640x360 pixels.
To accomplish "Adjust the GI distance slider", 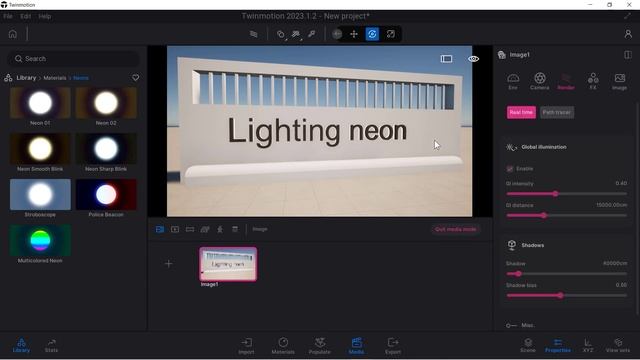I will [567, 215].
